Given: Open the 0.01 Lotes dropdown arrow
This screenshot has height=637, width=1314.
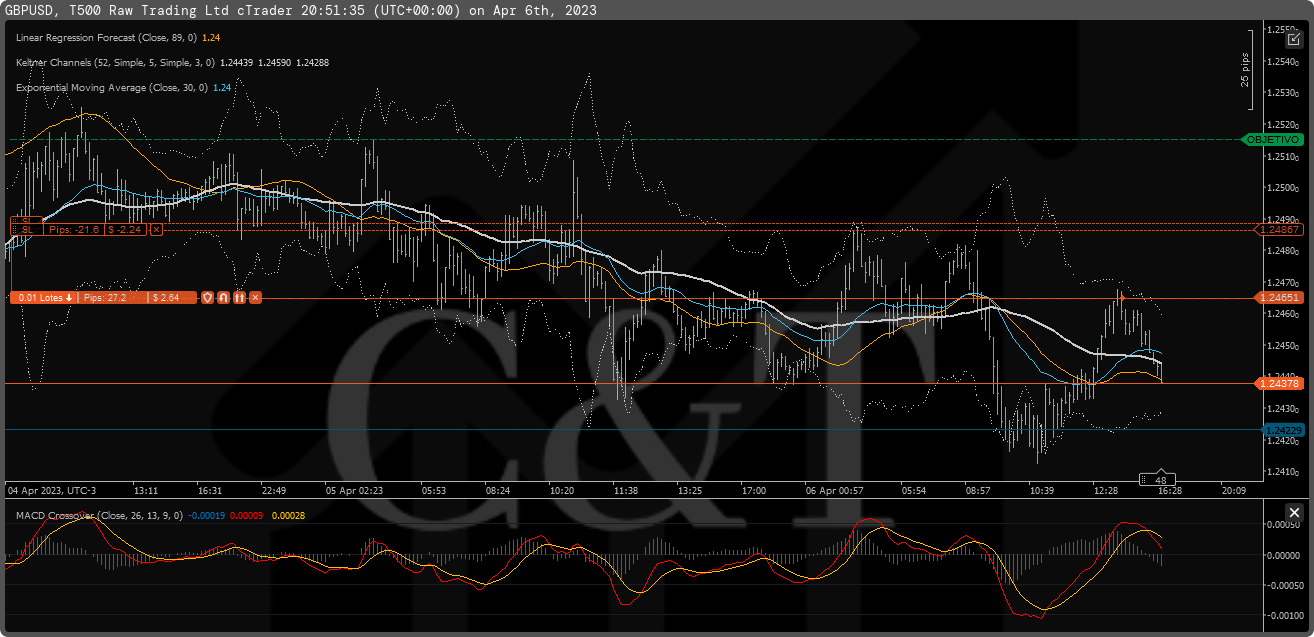Looking at the screenshot, I should (x=67, y=297).
